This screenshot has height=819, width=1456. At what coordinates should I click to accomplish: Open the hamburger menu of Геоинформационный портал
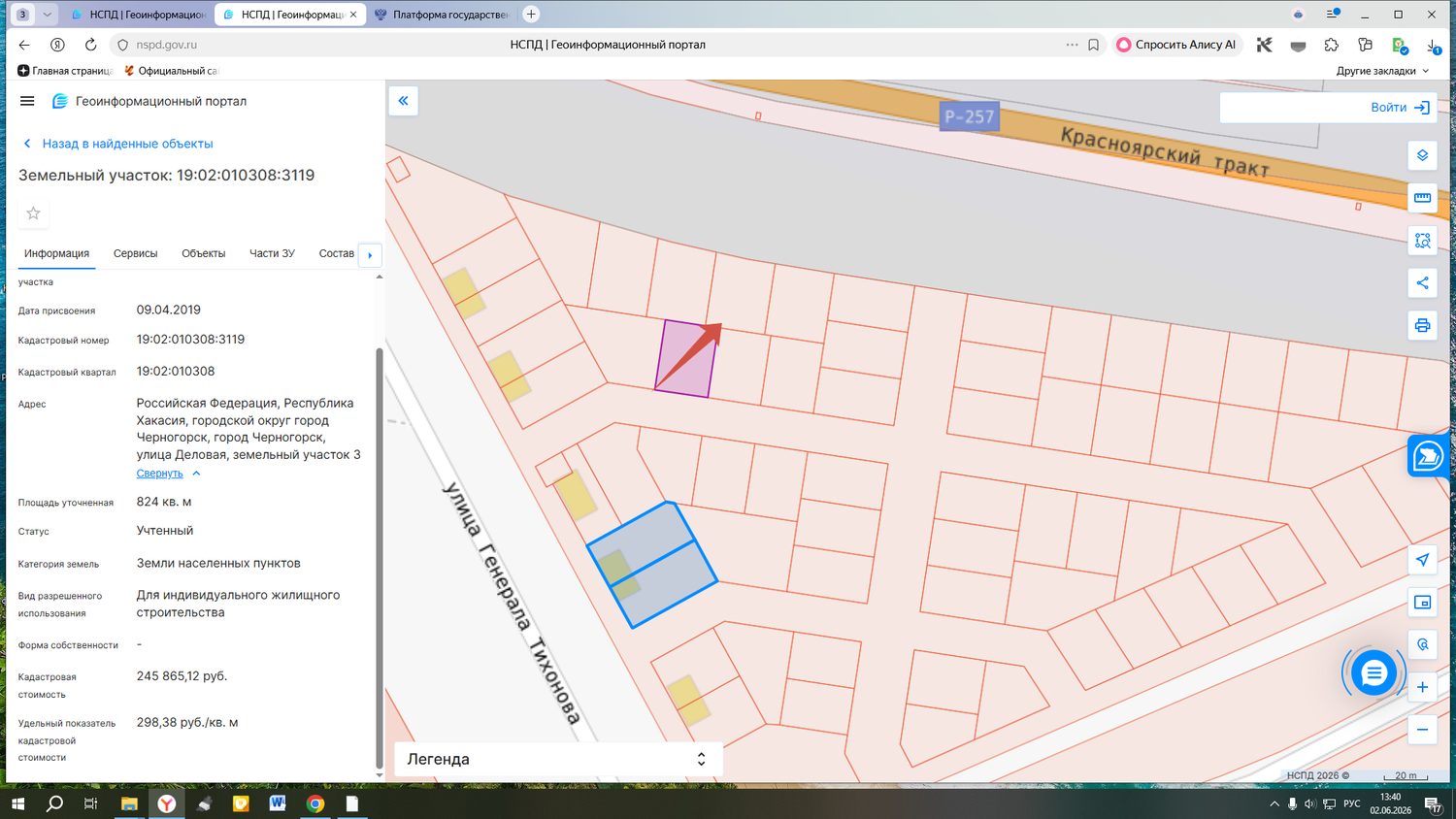(x=27, y=101)
